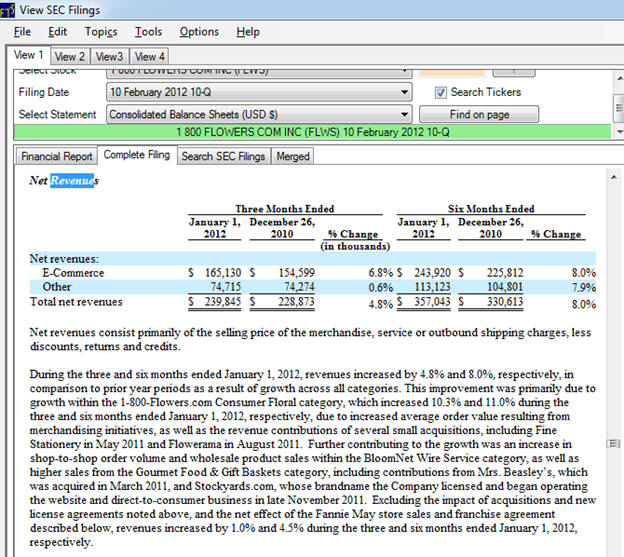Viewport: 624px width, 557px height.
Task: Go to the Search SEC Filings tab
Action: point(223,156)
